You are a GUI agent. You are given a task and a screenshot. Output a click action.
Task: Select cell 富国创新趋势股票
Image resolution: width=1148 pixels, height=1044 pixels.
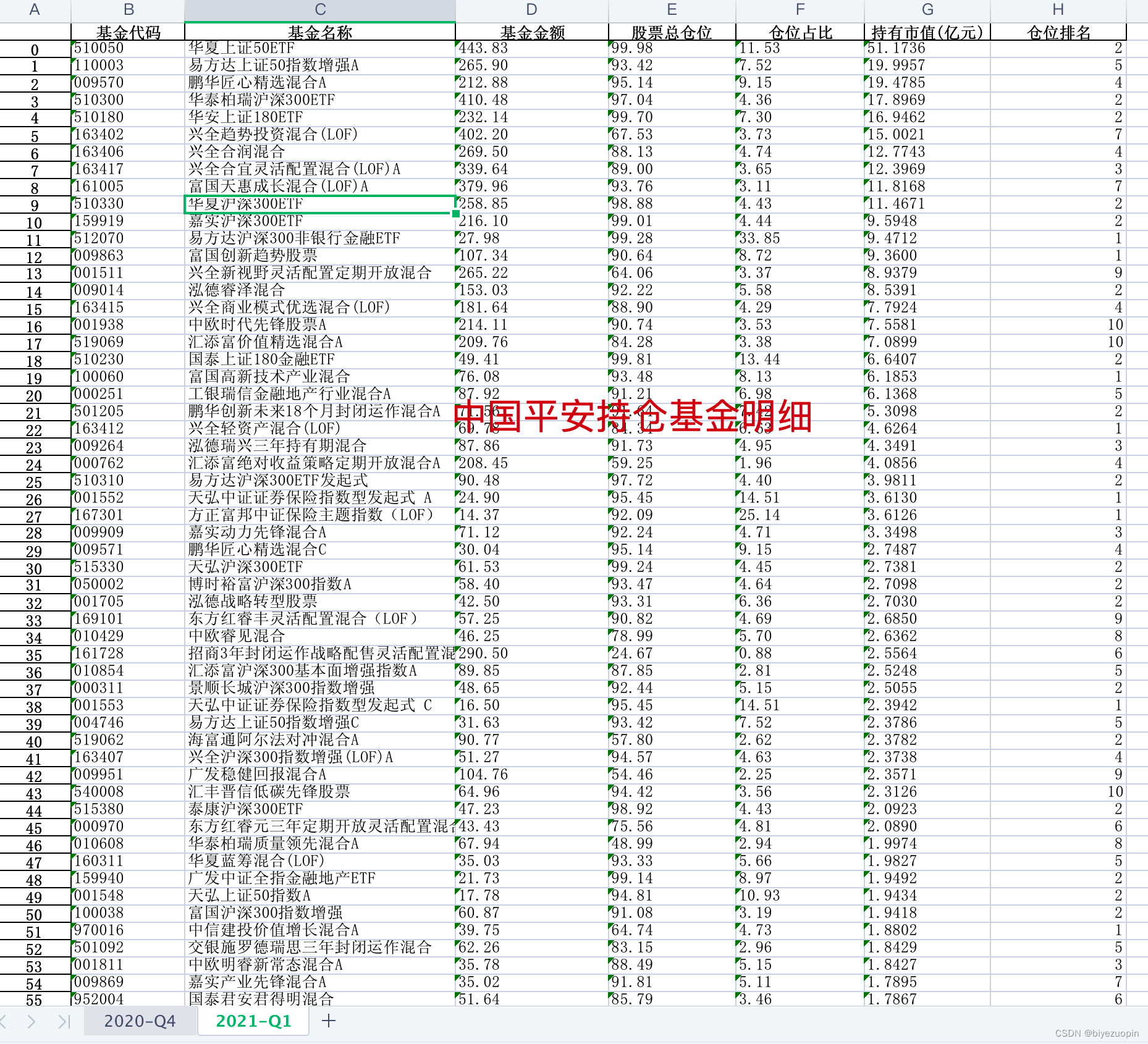coord(320,256)
